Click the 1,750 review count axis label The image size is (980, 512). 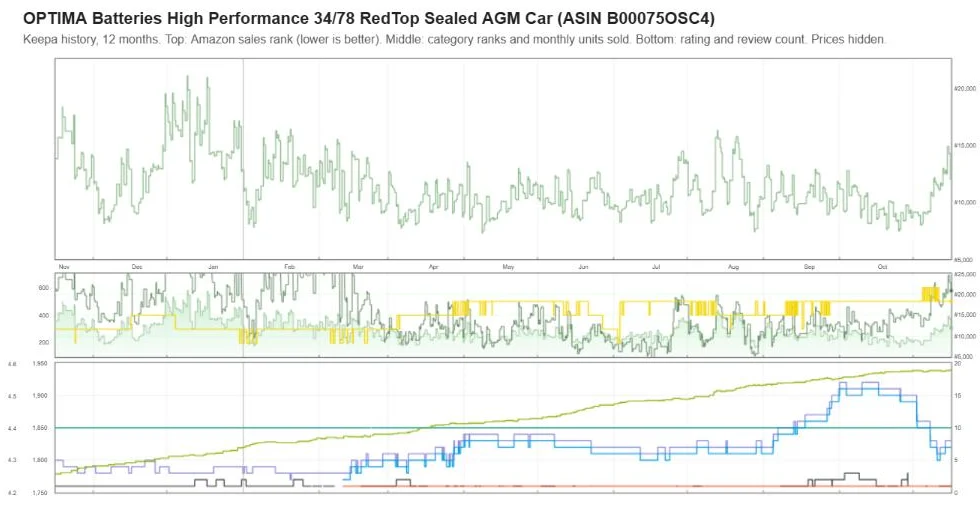pos(40,493)
